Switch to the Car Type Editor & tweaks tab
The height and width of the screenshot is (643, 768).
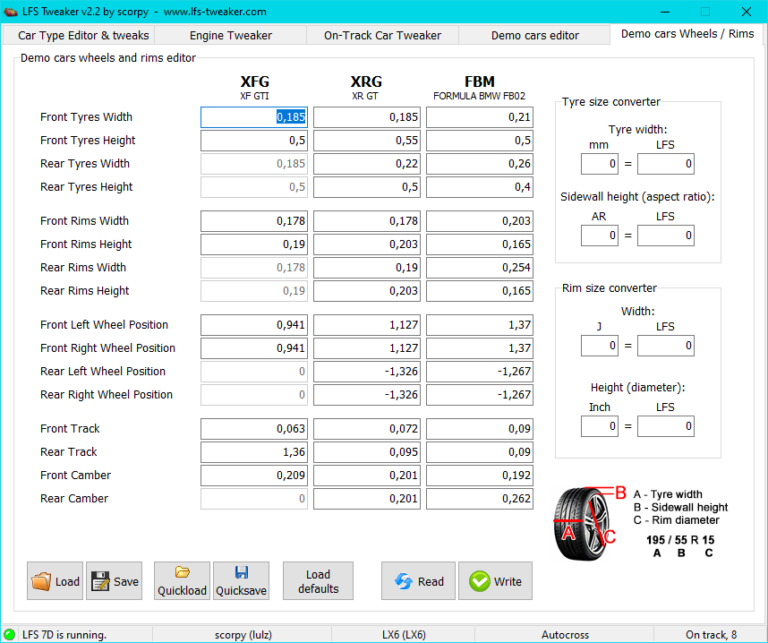point(84,35)
